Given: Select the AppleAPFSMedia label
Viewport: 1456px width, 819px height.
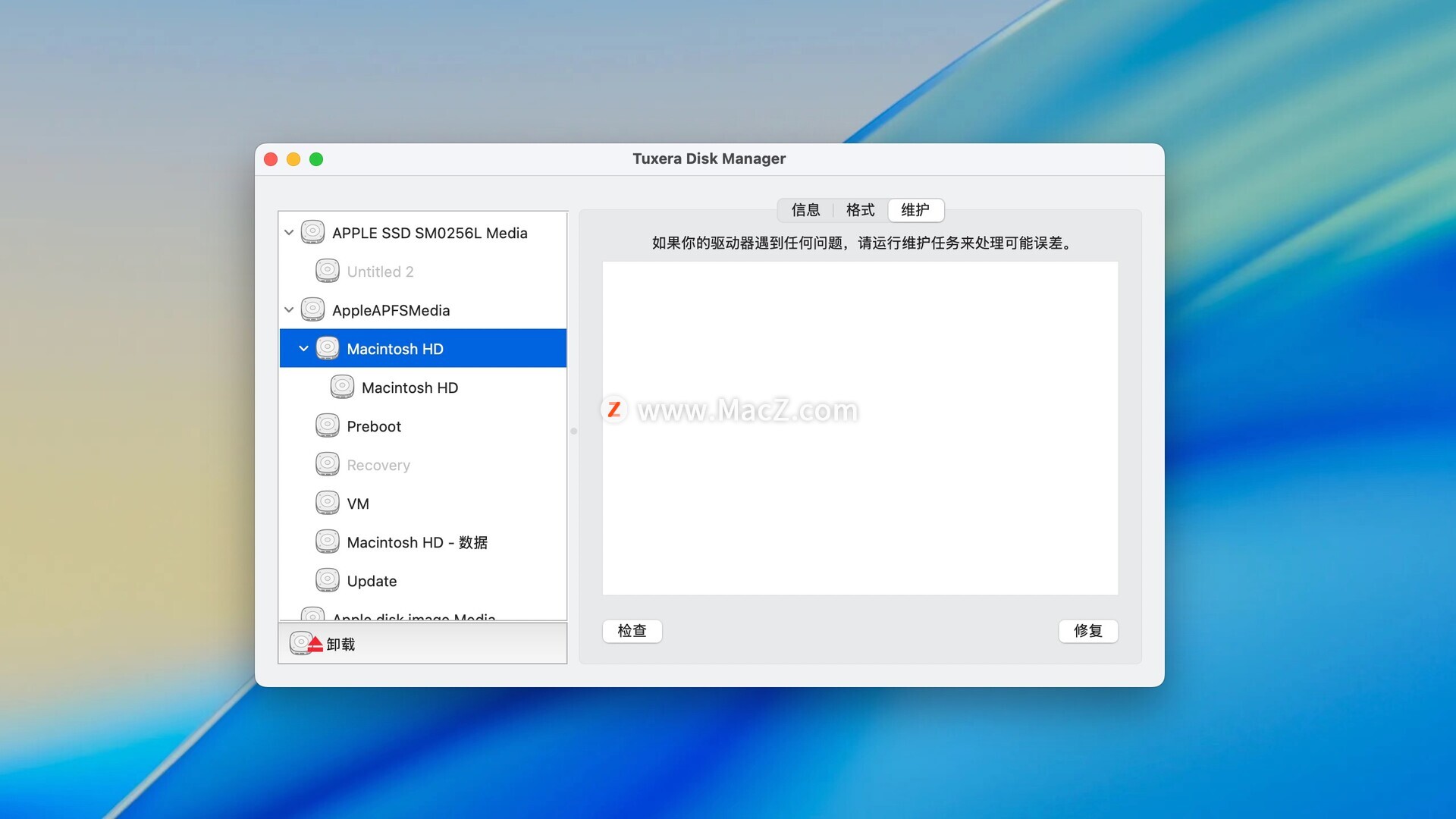Looking at the screenshot, I should click(x=391, y=310).
